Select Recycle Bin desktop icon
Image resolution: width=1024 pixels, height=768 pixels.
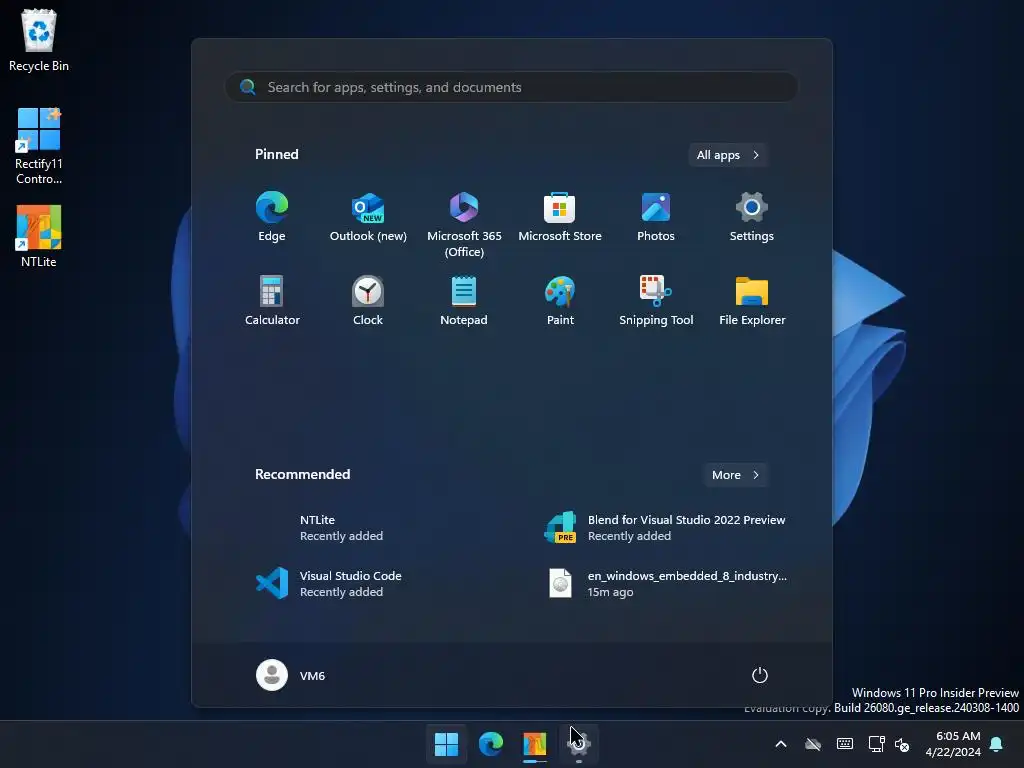39,39
